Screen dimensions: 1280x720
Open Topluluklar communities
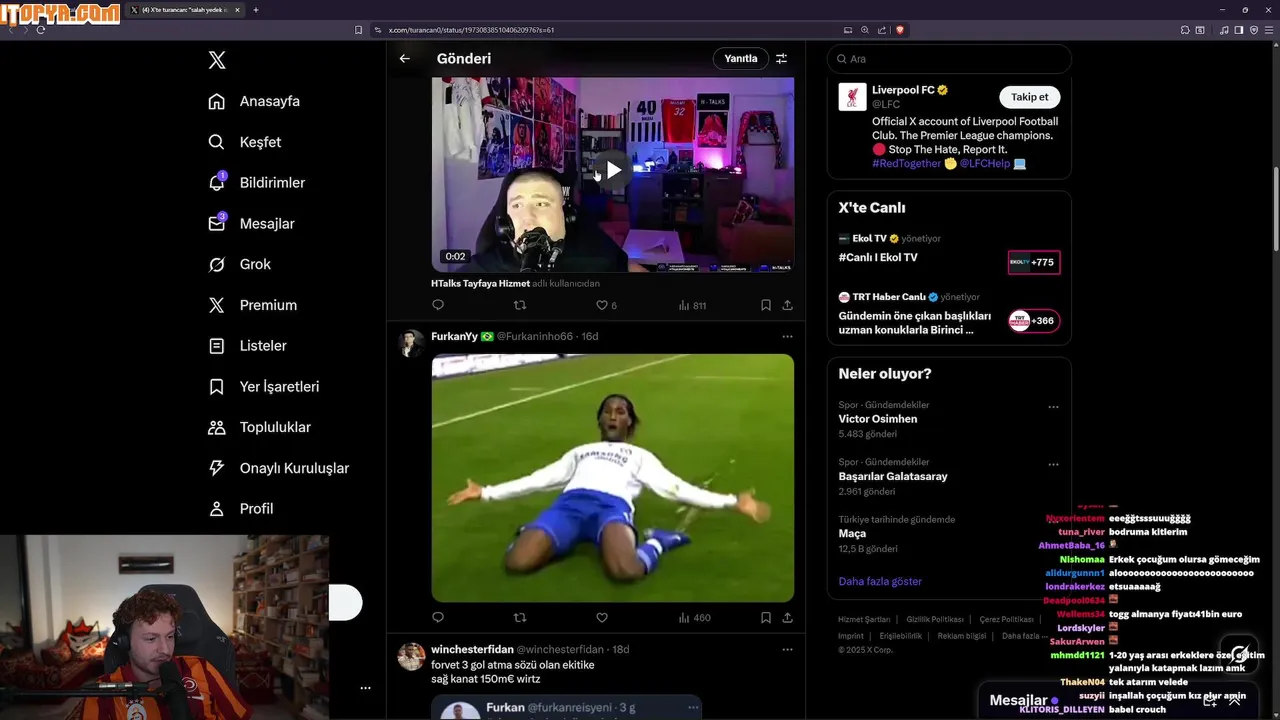(x=259, y=427)
